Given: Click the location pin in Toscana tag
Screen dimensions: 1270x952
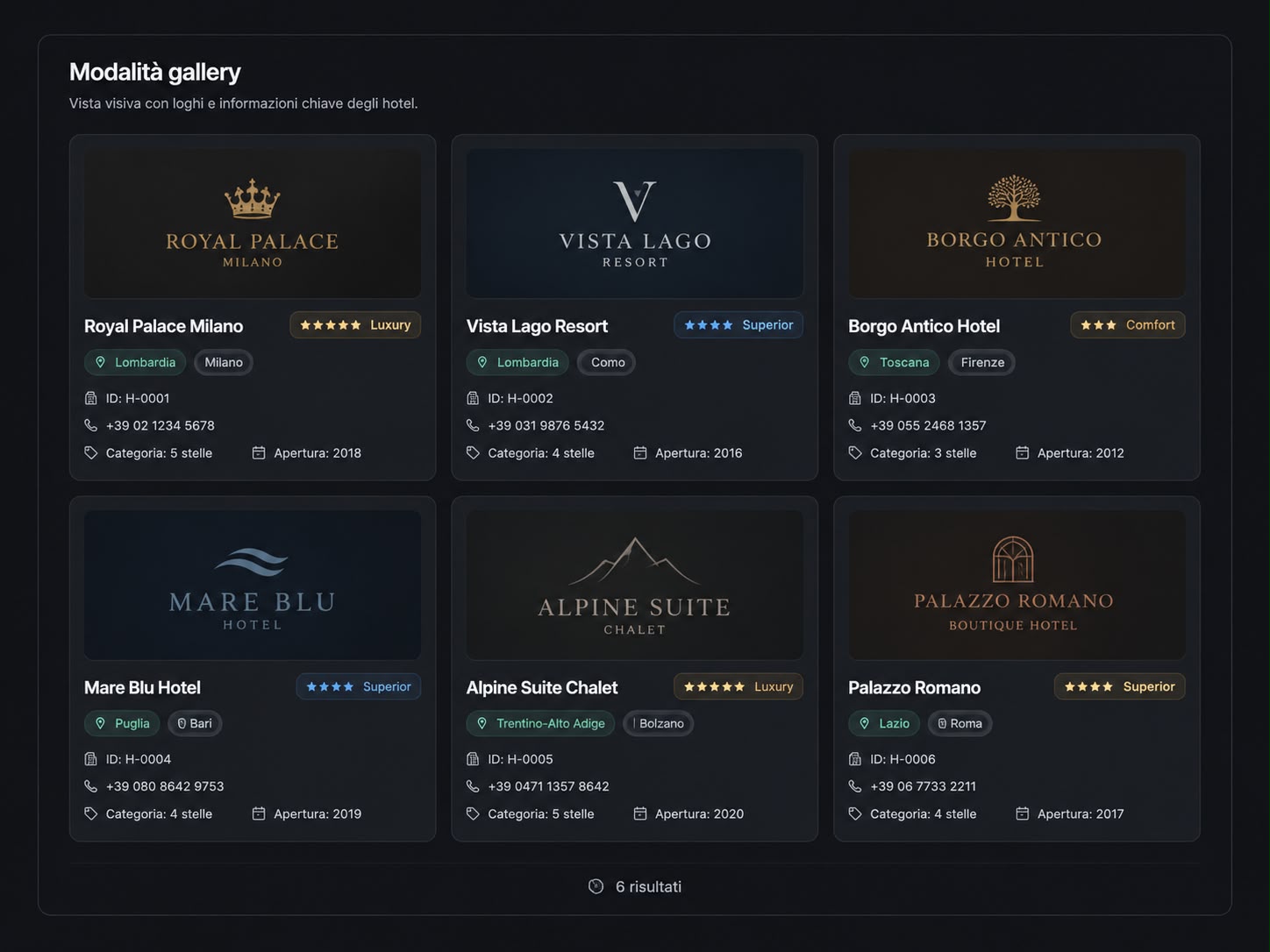Looking at the screenshot, I should click(x=865, y=362).
